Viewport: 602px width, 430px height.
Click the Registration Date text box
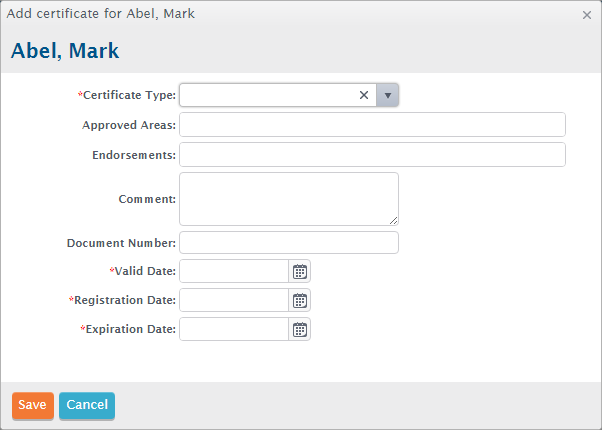pos(234,300)
